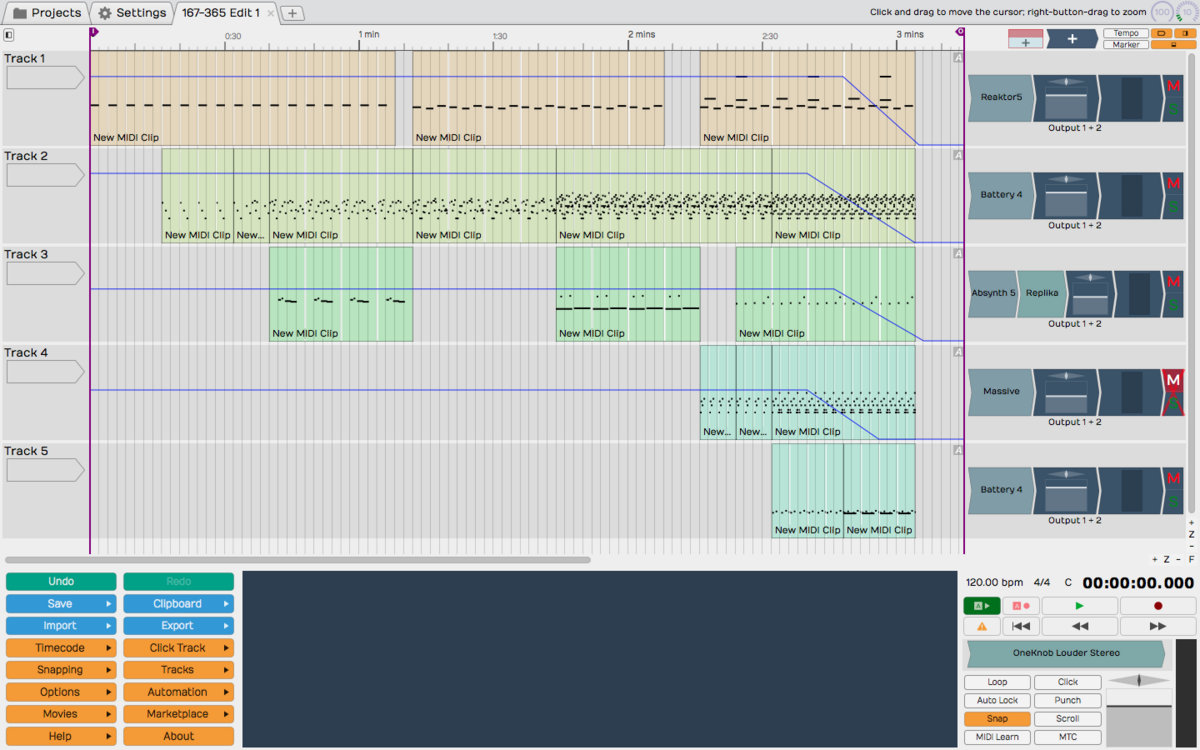Mute Track 1 with the red M
1200x750 pixels.
[x=1174, y=87]
